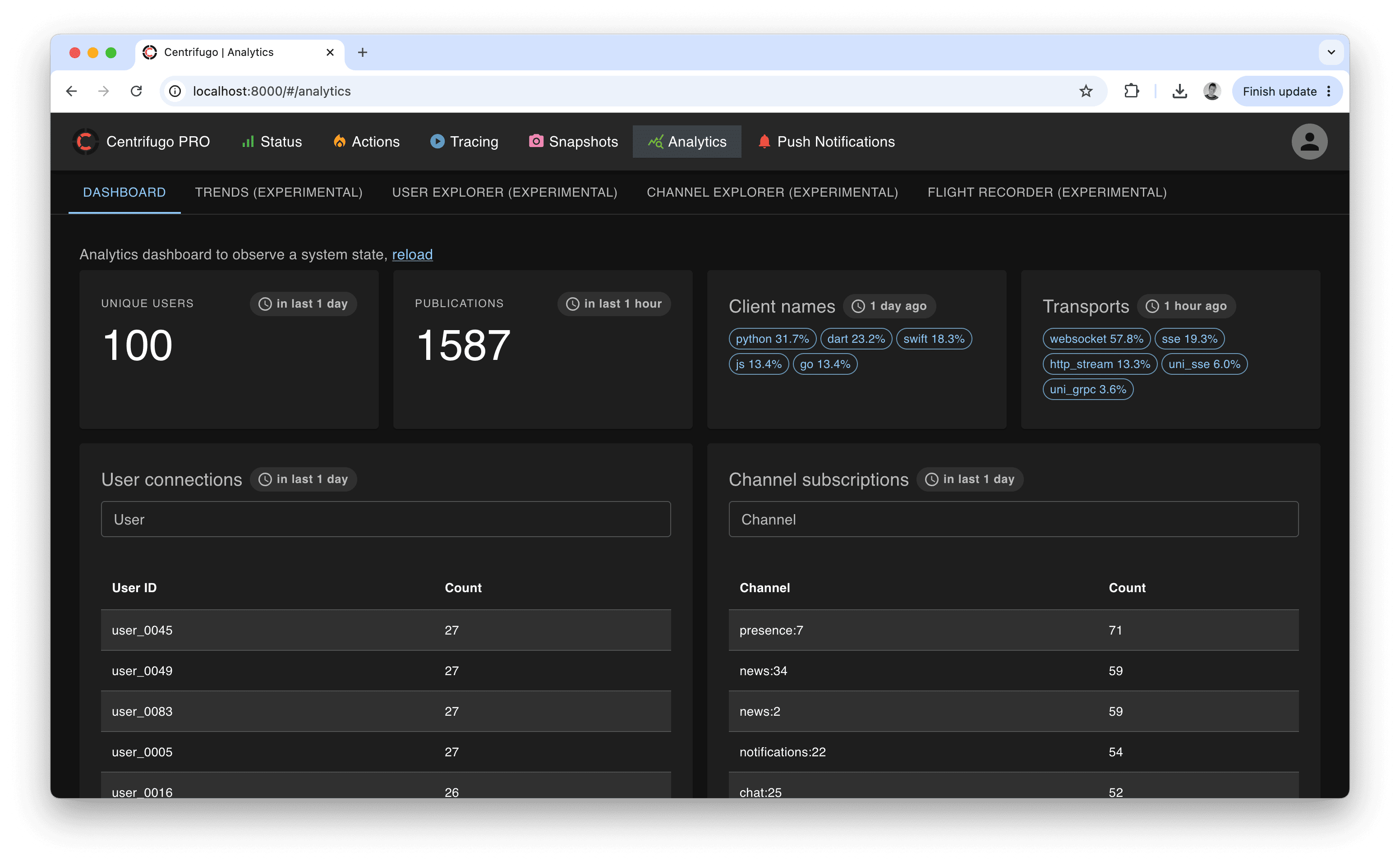
Task: Focus the Channel filter input field
Action: click(x=1013, y=520)
